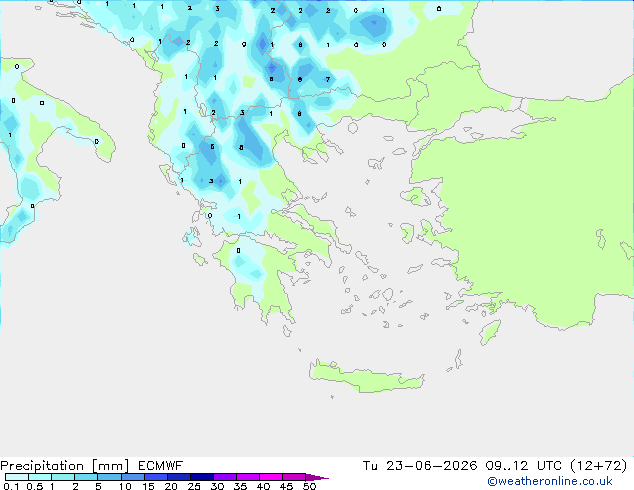Choose the 20–25 mm legend color swatch

click(179, 477)
